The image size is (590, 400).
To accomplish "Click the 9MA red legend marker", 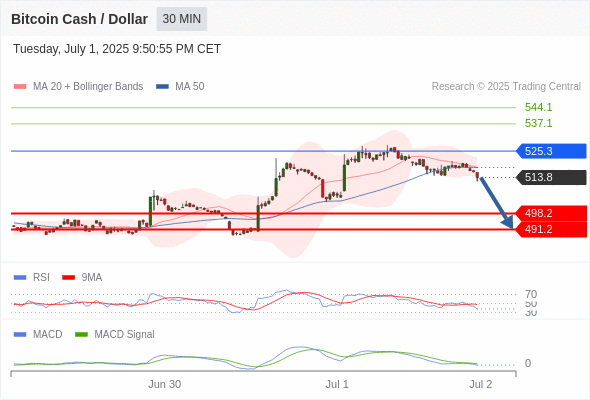I will click(68, 278).
